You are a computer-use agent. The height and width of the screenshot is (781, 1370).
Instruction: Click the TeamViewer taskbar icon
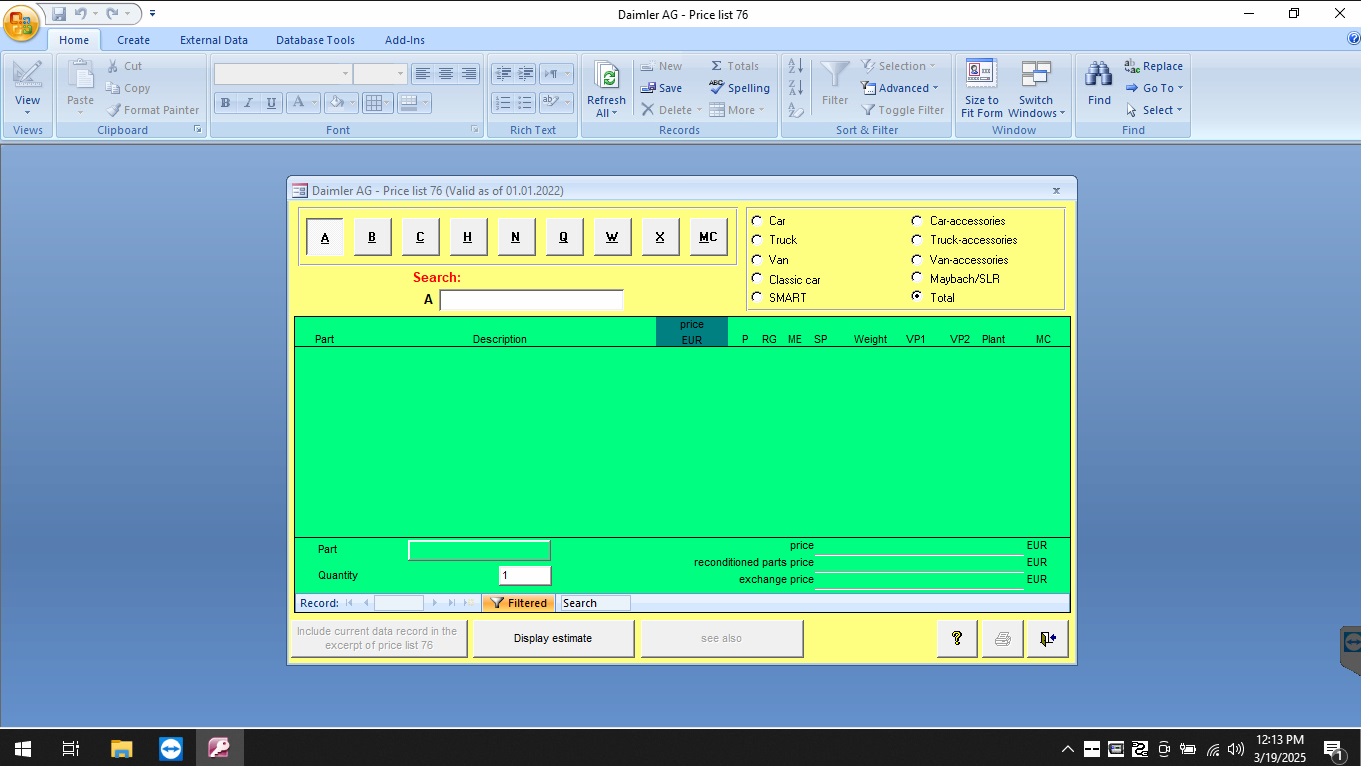[171, 748]
